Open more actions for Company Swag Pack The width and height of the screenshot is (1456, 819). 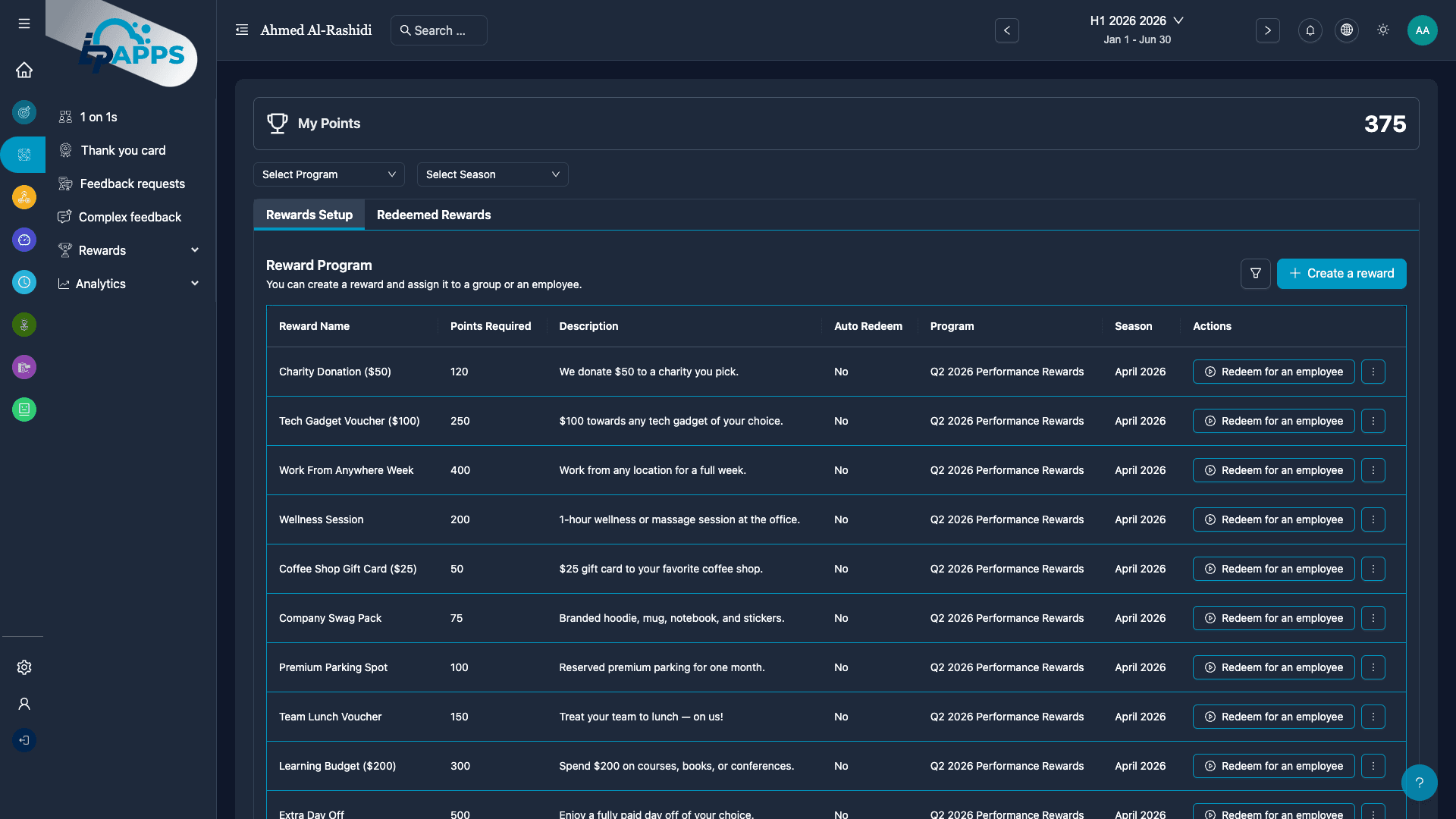point(1373,618)
